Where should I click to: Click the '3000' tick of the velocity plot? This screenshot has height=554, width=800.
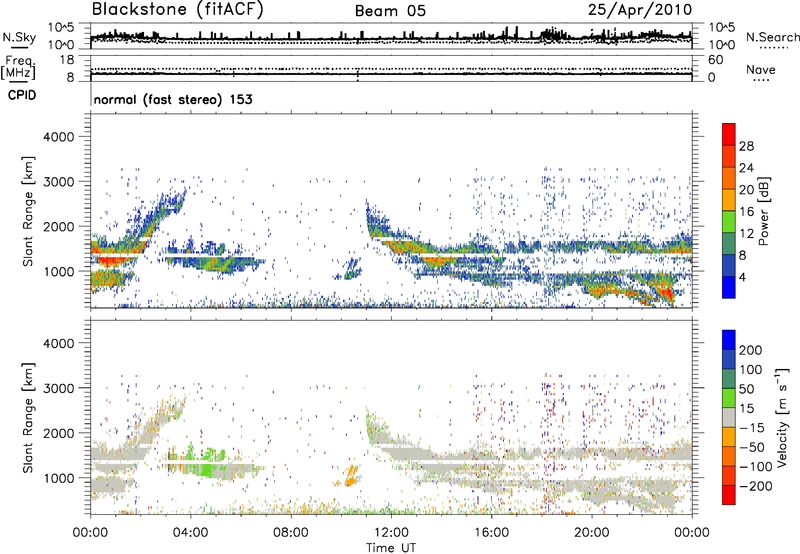click(x=58, y=388)
